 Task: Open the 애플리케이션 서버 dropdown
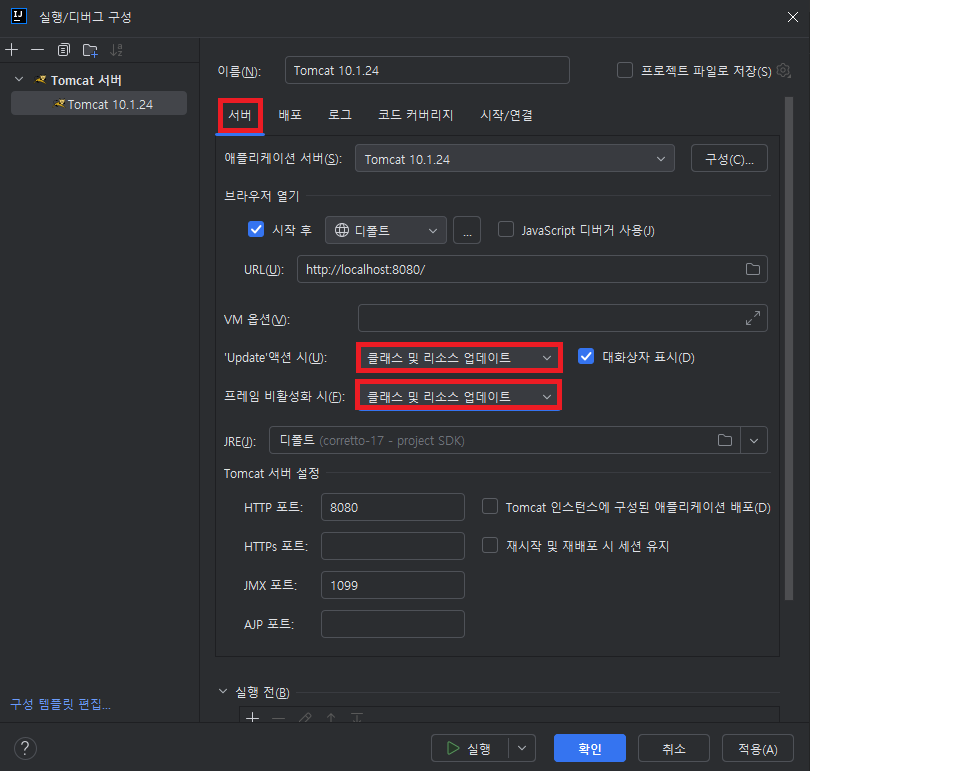point(514,159)
